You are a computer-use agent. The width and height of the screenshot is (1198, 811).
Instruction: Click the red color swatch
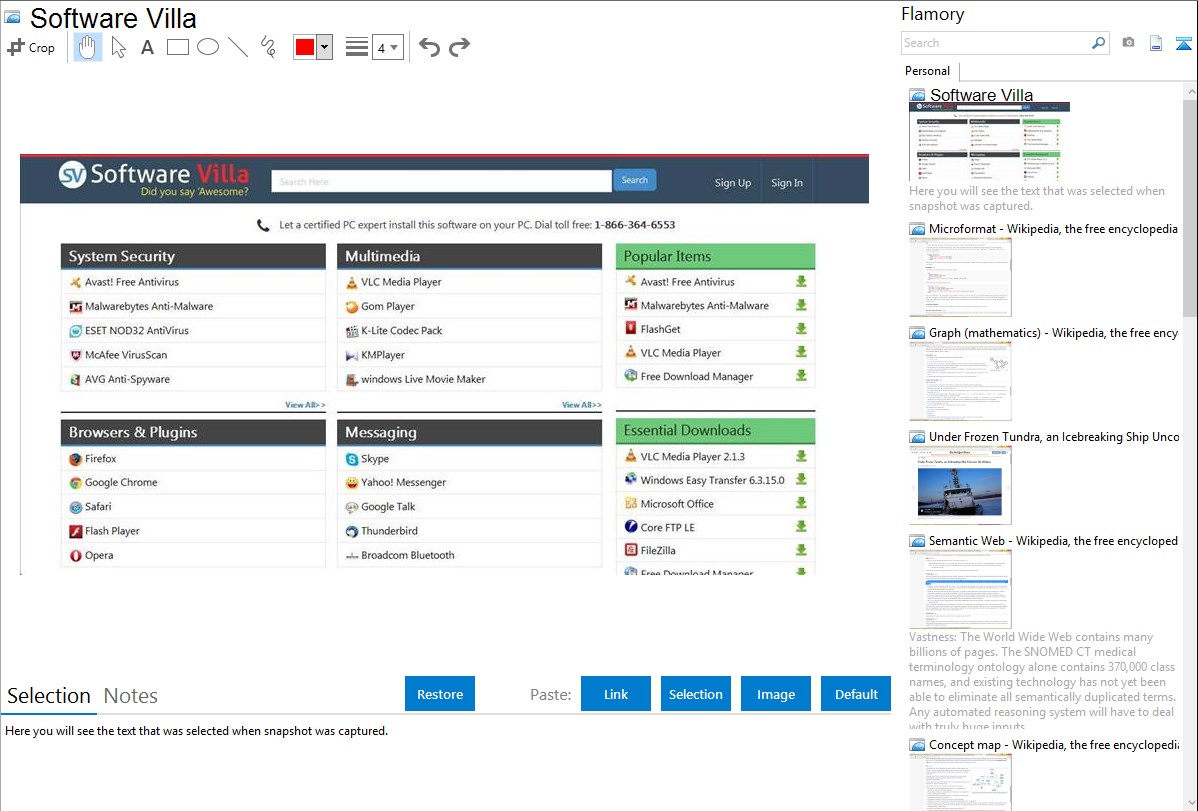305,47
